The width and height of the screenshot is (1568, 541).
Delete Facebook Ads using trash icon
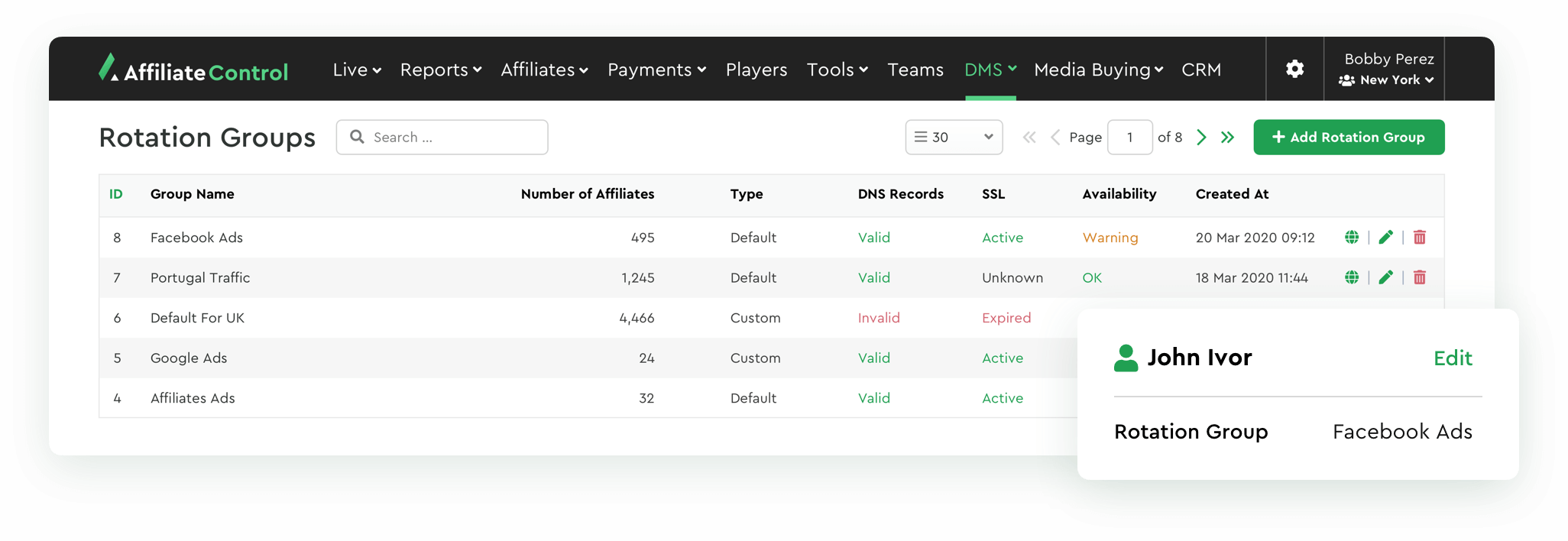point(1420,238)
